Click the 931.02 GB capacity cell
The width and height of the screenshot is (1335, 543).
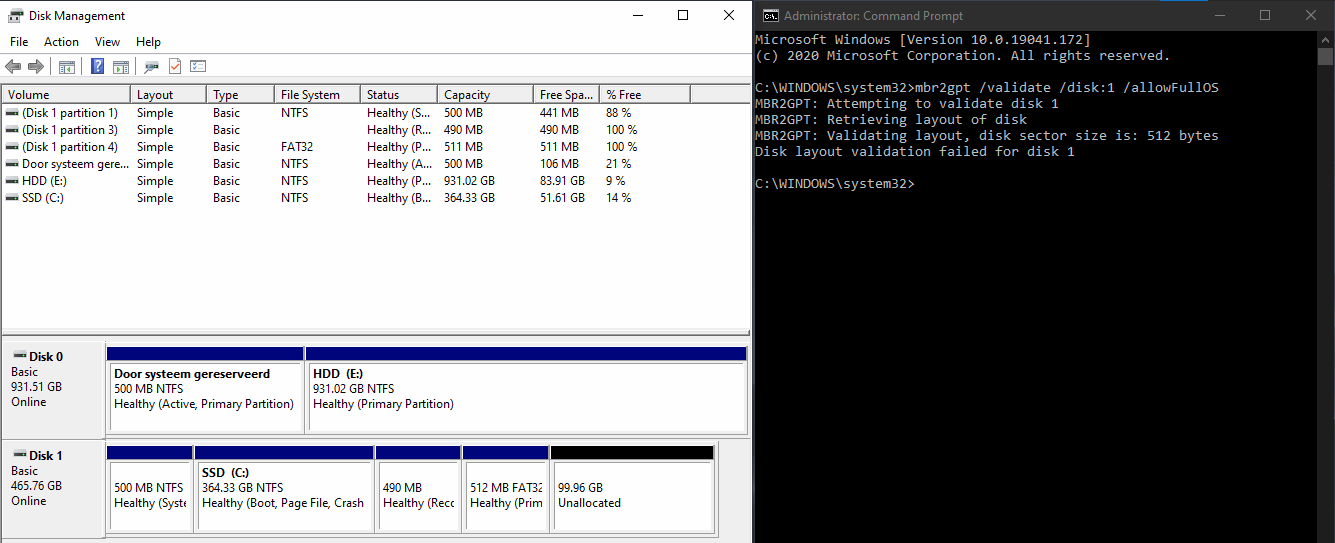point(470,181)
